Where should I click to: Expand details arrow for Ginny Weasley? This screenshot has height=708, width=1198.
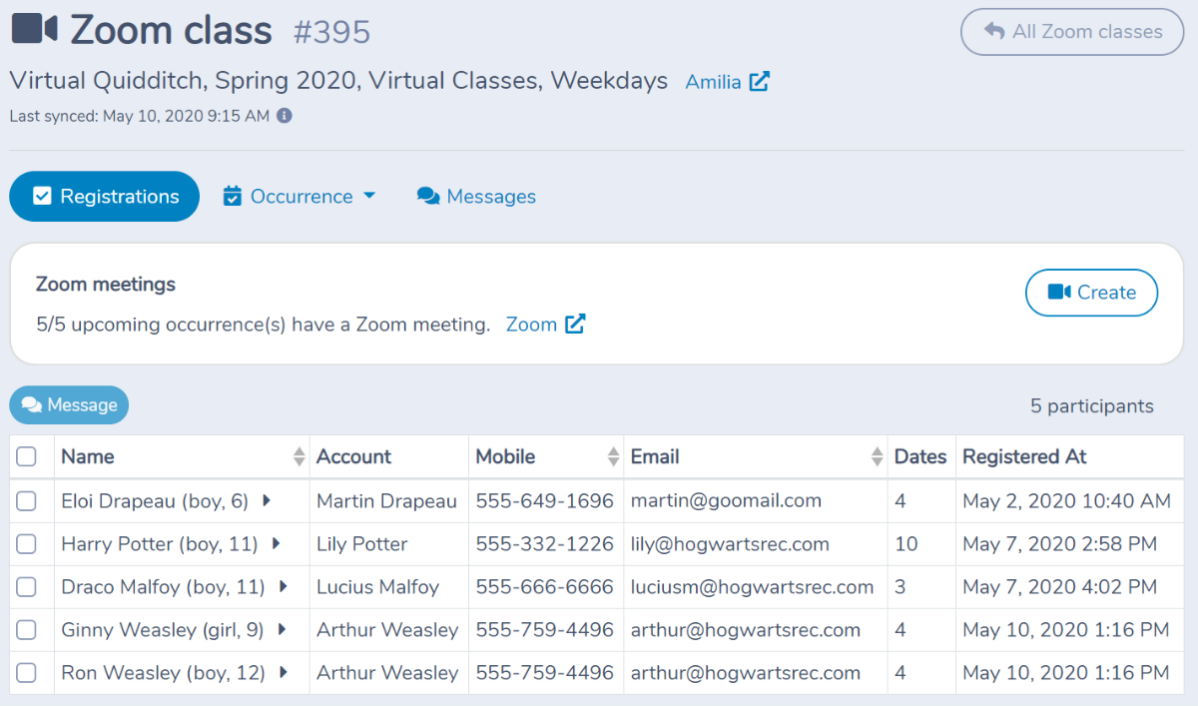point(282,629)
